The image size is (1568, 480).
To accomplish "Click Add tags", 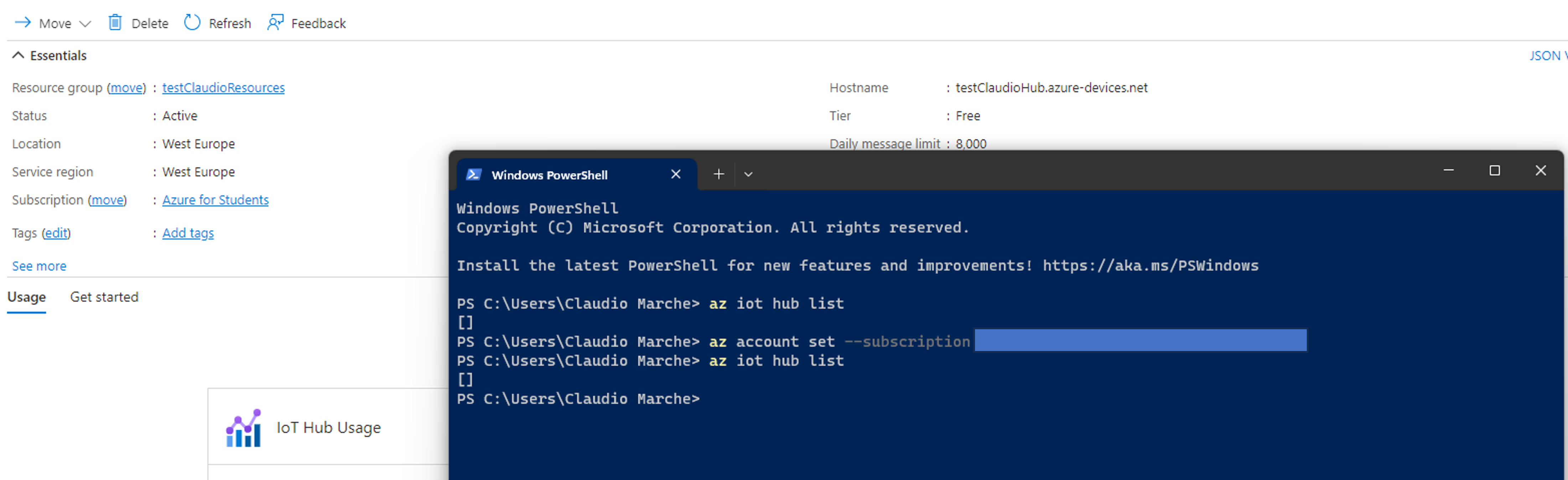I will [x=187, y=232].
